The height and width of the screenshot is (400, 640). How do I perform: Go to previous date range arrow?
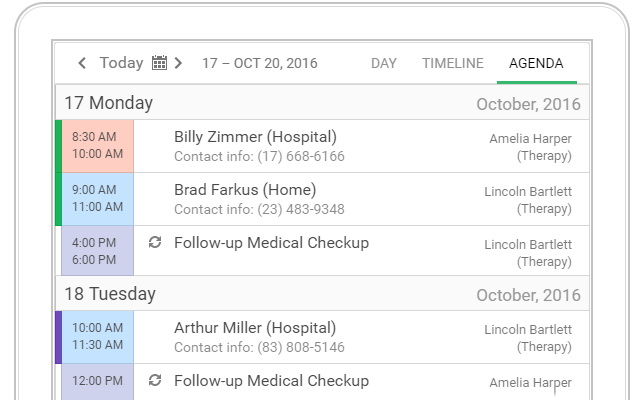(82, 63)
